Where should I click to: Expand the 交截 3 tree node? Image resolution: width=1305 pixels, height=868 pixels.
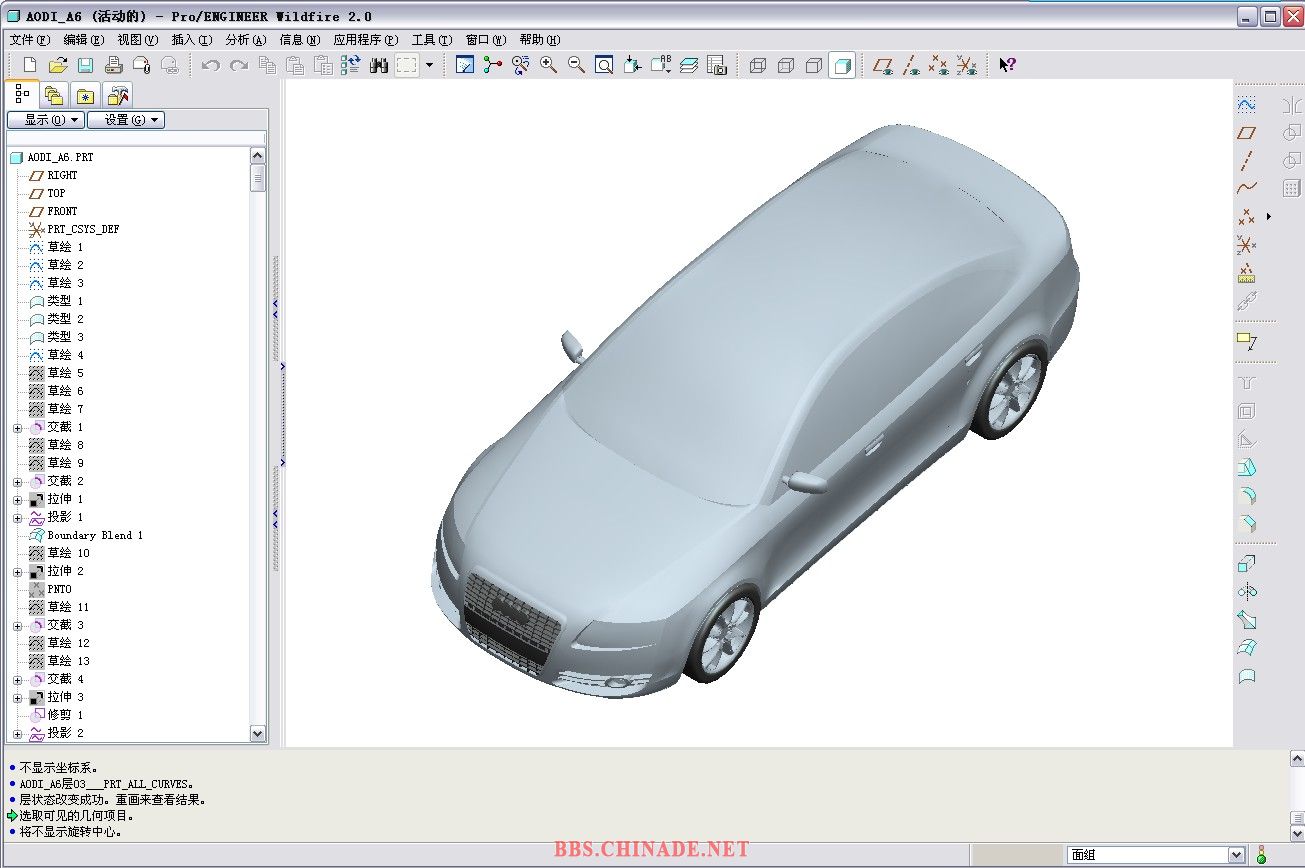[x=17, y=626]
